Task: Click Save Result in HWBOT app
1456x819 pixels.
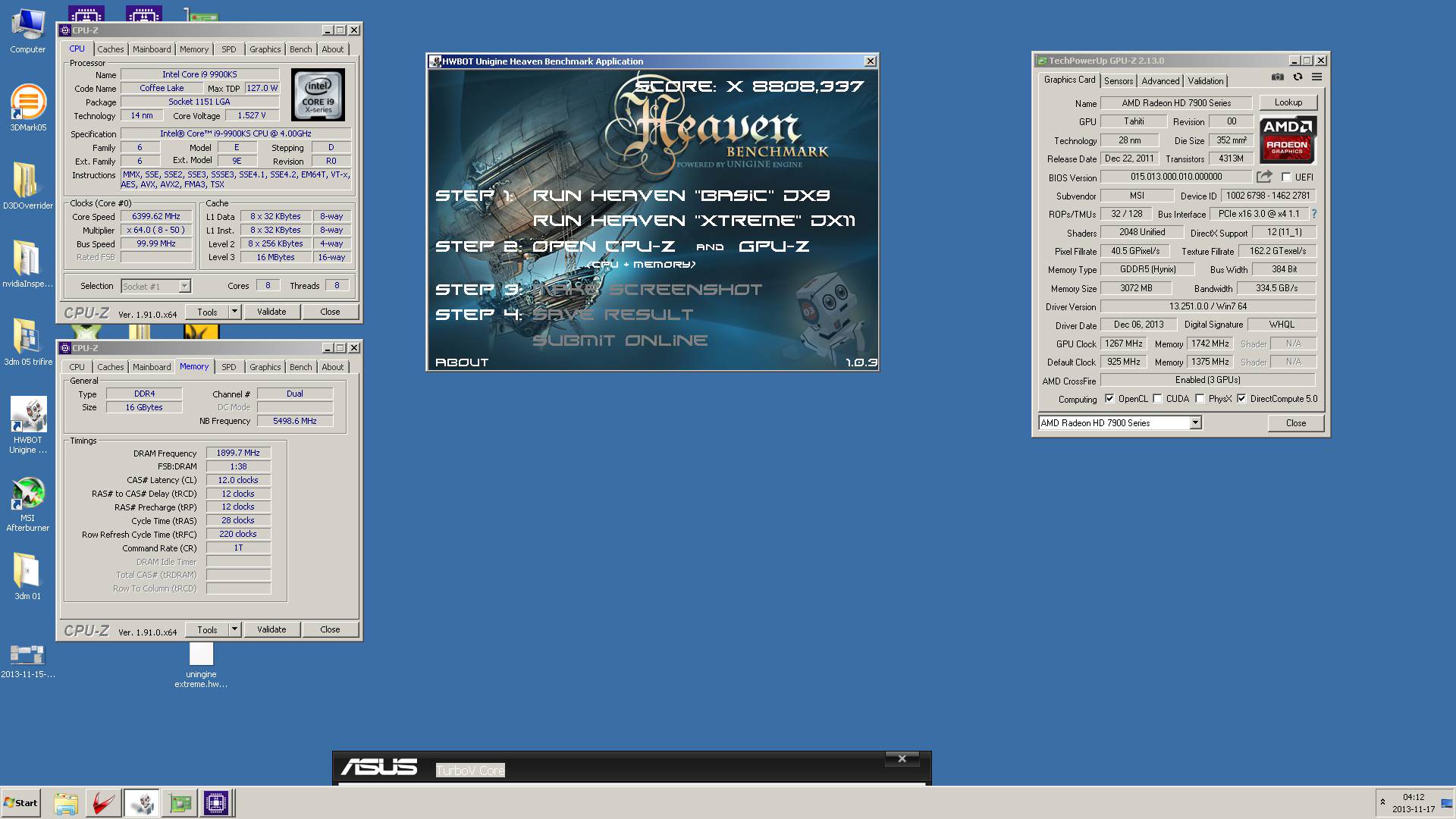Action: click(613, 315)
